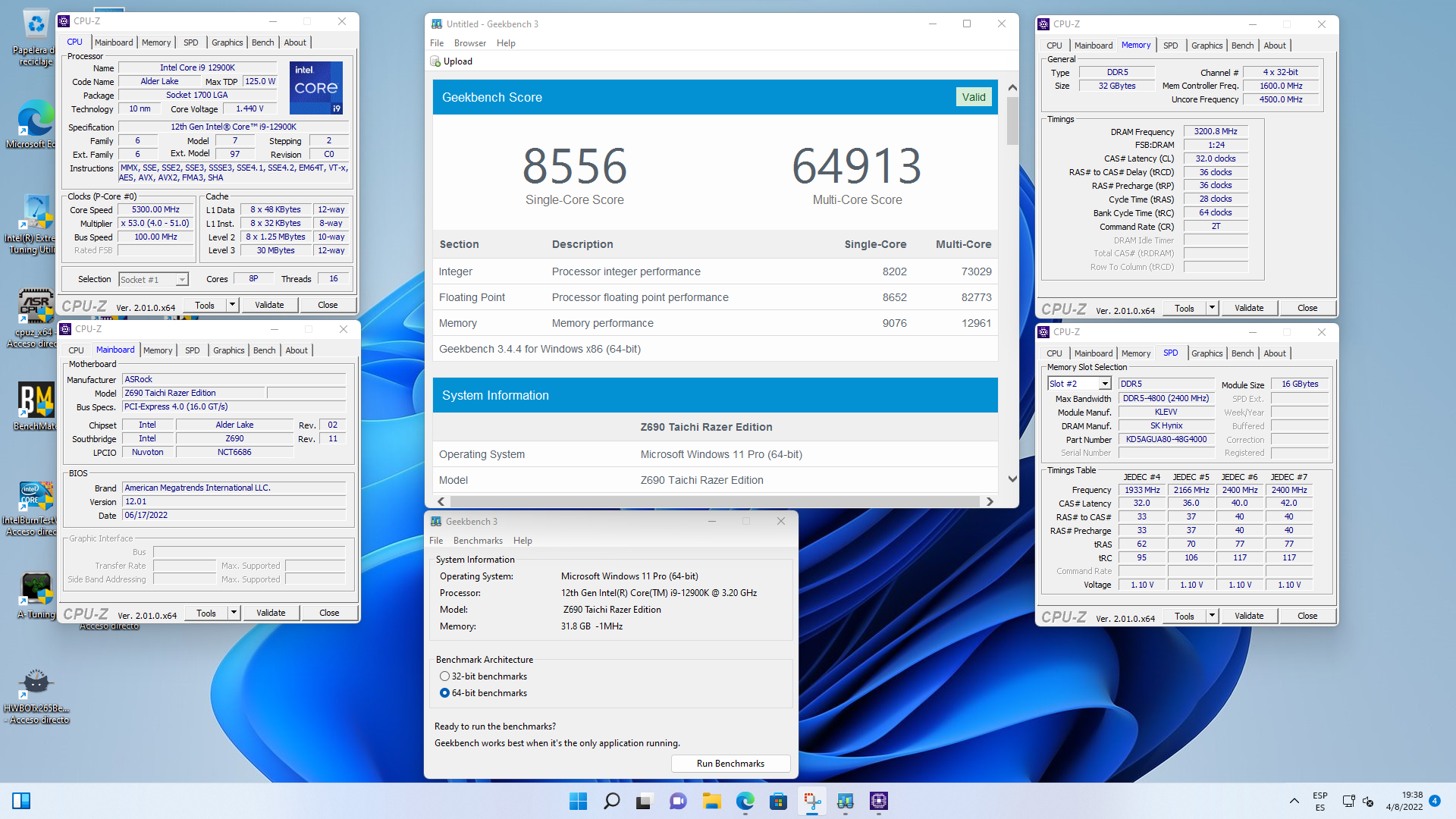Select 32-bit benchmarks option

(483, 676)
